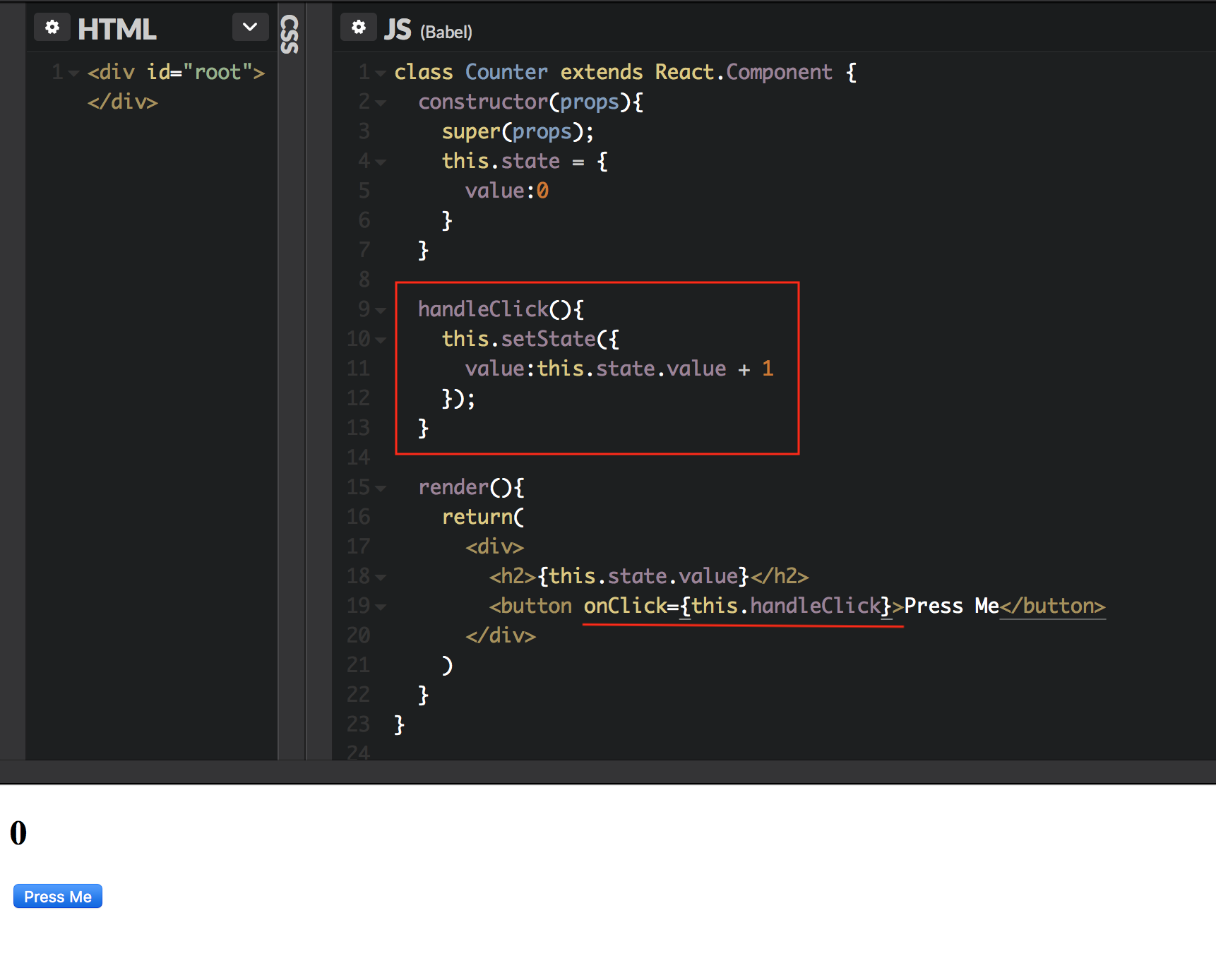Click "this.state = {" on line 4
Image resolution: width=1216 pixels, height=980 pixels.
click(x=525, y=161)
